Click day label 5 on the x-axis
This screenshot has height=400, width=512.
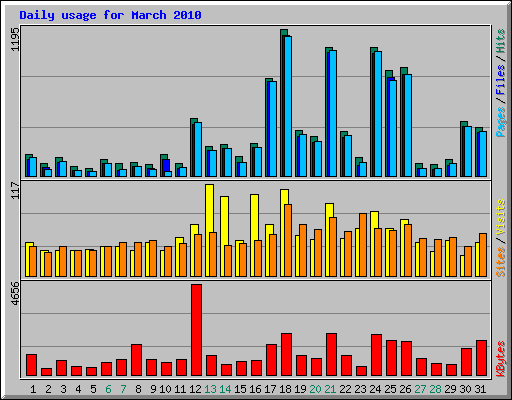tap(93, 389)
